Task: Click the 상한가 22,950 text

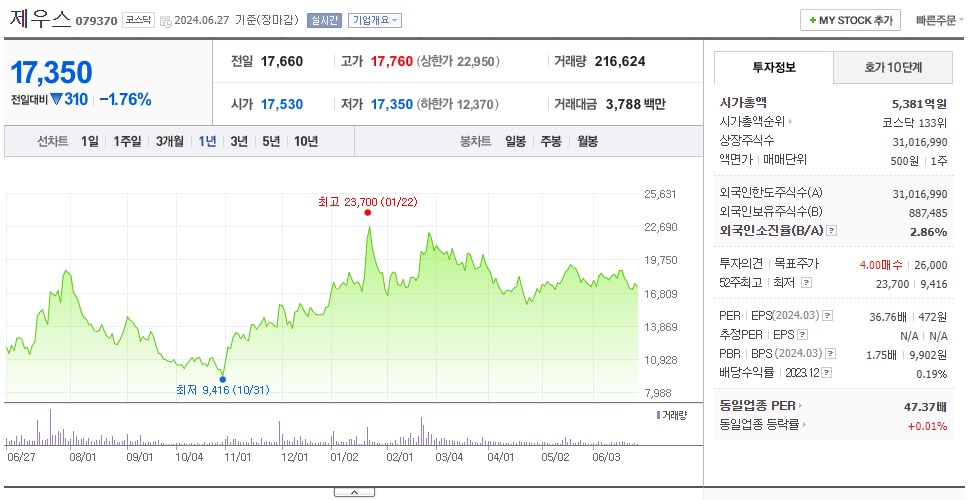Action: coord(458,61)
